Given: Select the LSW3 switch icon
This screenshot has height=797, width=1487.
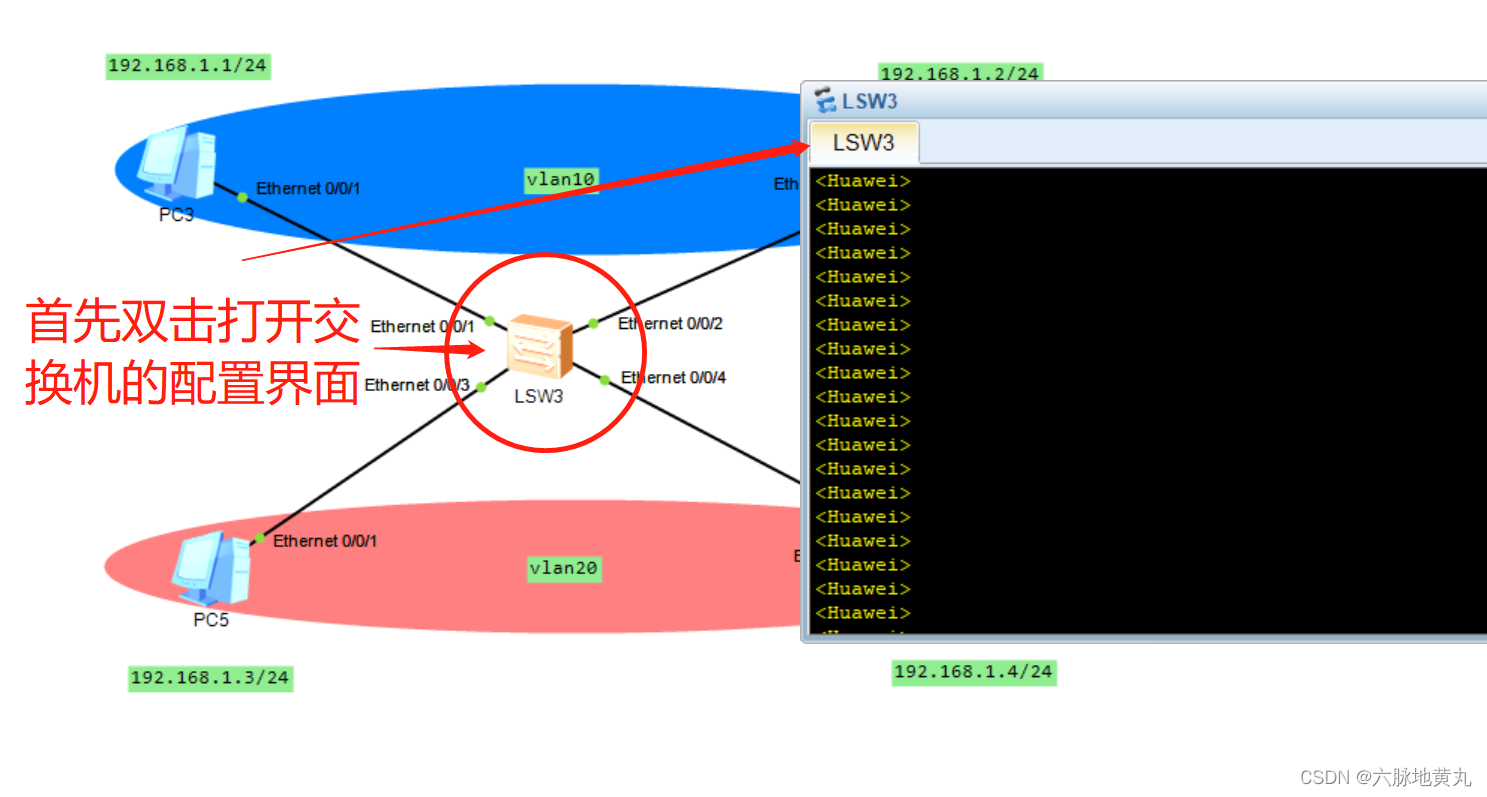Looking at the screenshot, I should pos(540,347).
